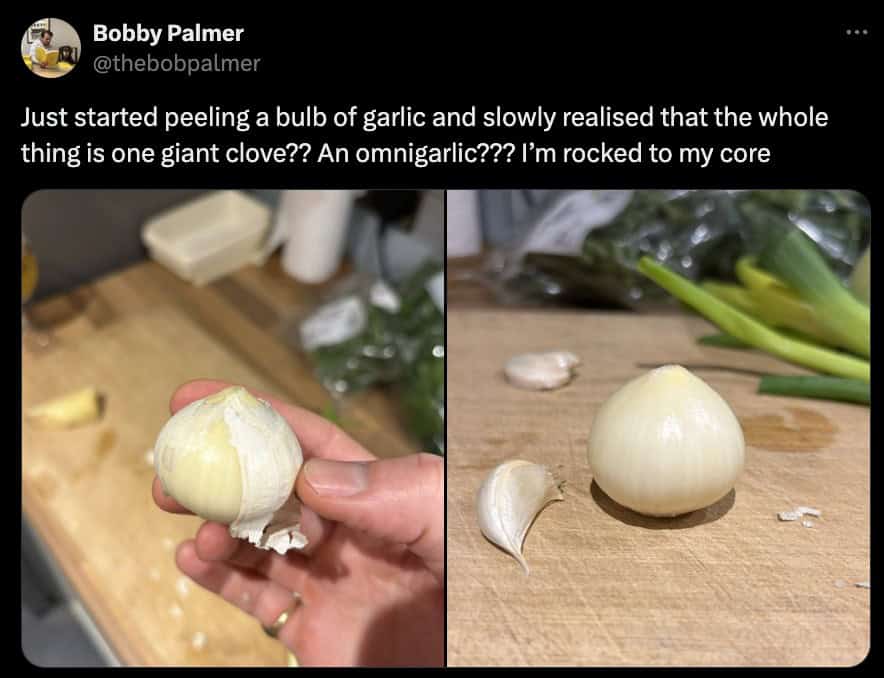Click the white plastic container in left photo
Screen dimensions: 884x678
207,233
